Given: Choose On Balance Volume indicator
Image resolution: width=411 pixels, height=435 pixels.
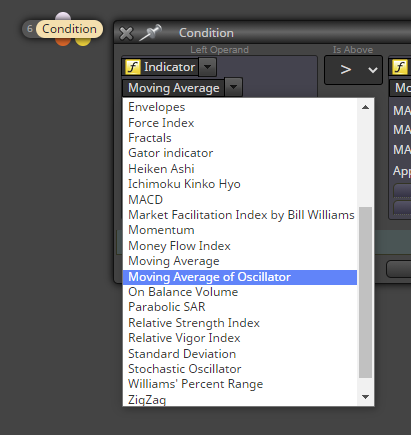Looking at the screenshot, I should (x=240, y=292).
